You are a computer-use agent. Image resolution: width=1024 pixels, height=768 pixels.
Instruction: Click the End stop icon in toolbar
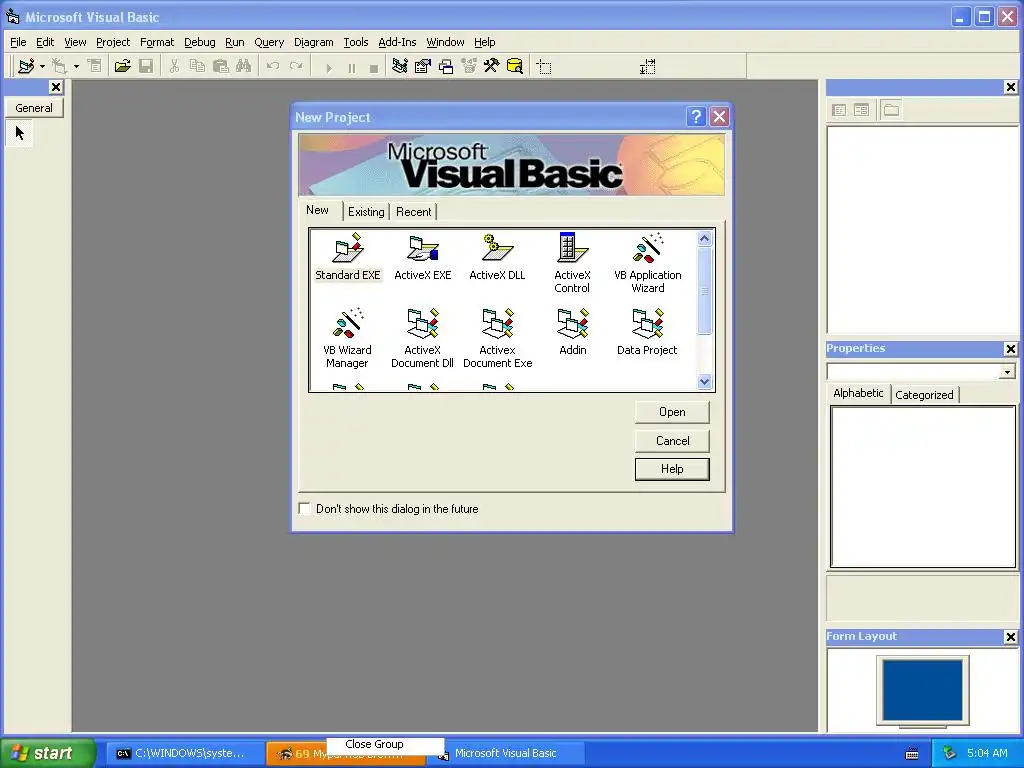[374, 67]
